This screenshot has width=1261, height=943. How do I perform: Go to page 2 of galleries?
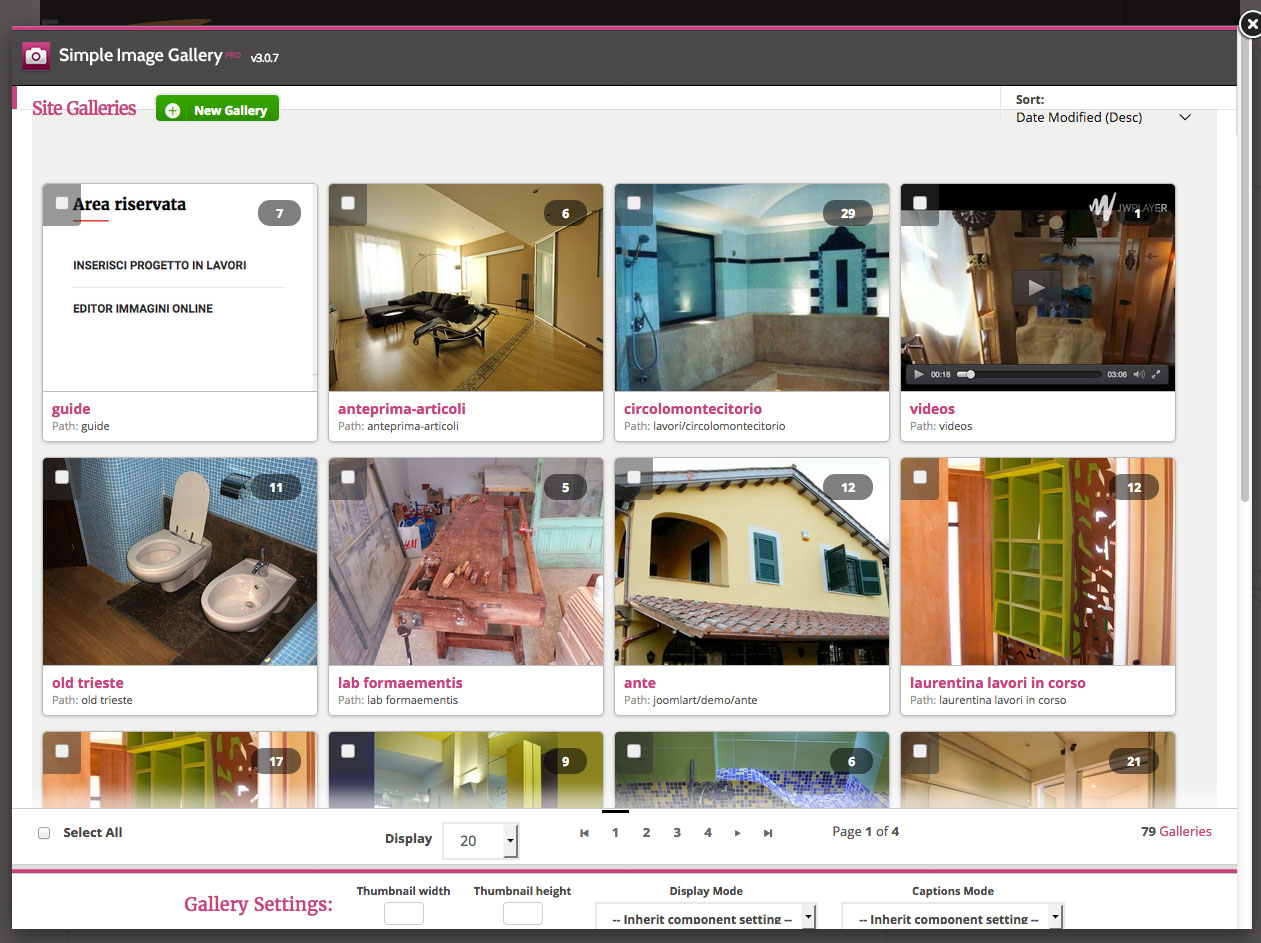646,833
